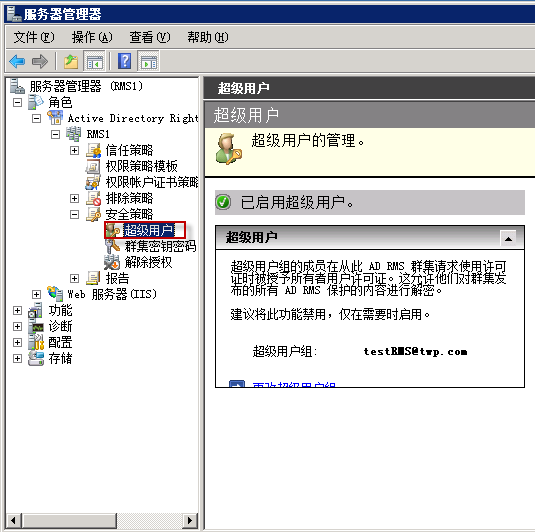Open the 查看(V) menu
This screenshot has height=532, width=535.
tap(149, 37)
